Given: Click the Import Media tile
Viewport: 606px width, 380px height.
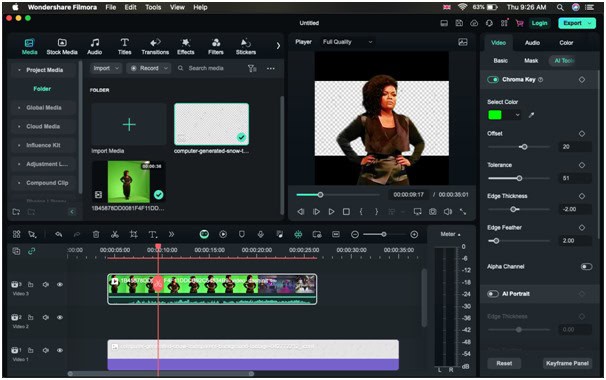Looking at the screenshot, I should coord(129,124).
